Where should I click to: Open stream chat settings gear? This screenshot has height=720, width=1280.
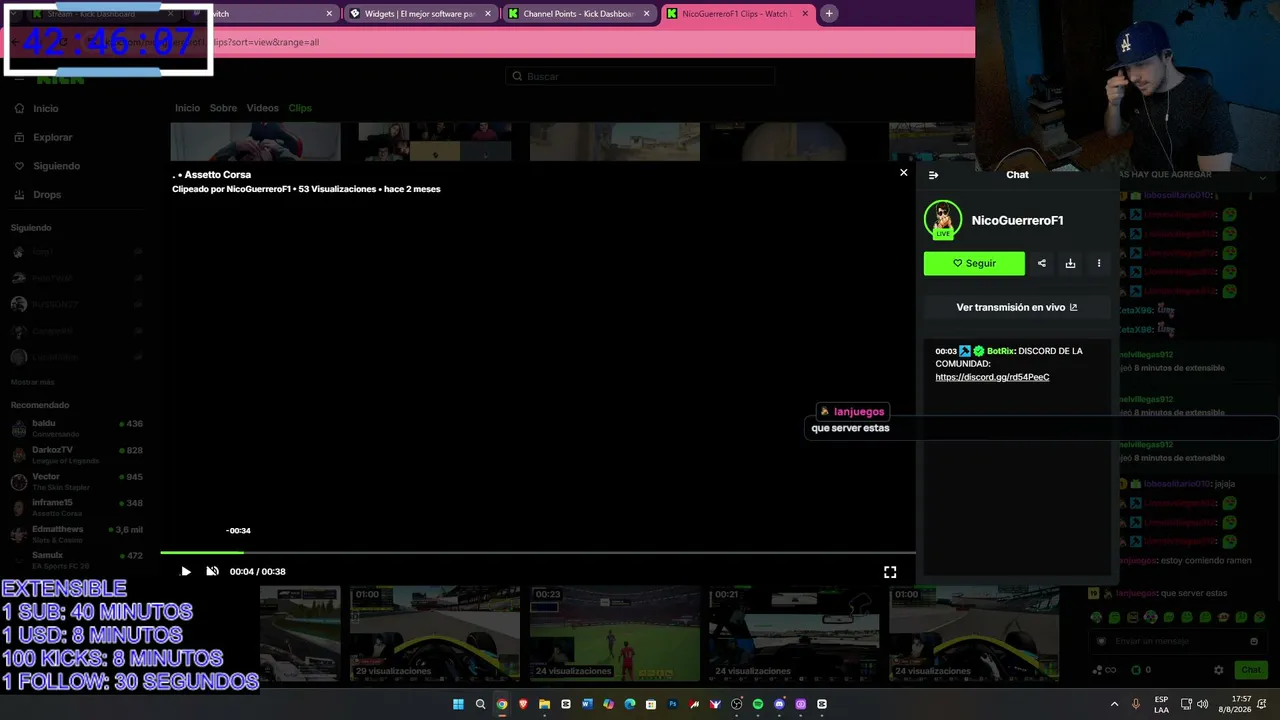pyautogui.click(x=1218, y=670)
